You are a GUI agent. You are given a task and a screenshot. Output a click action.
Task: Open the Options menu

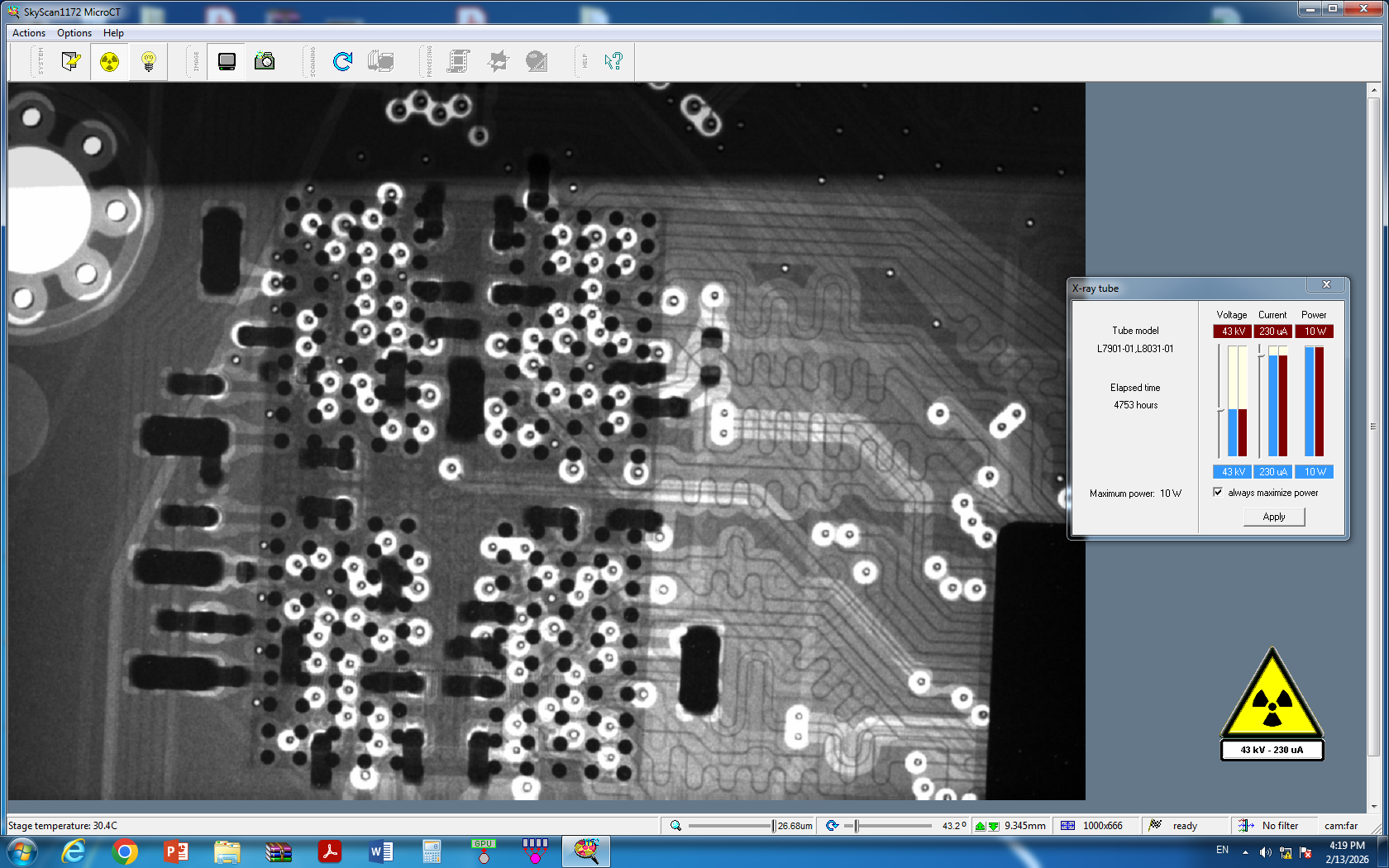[74, 33]
